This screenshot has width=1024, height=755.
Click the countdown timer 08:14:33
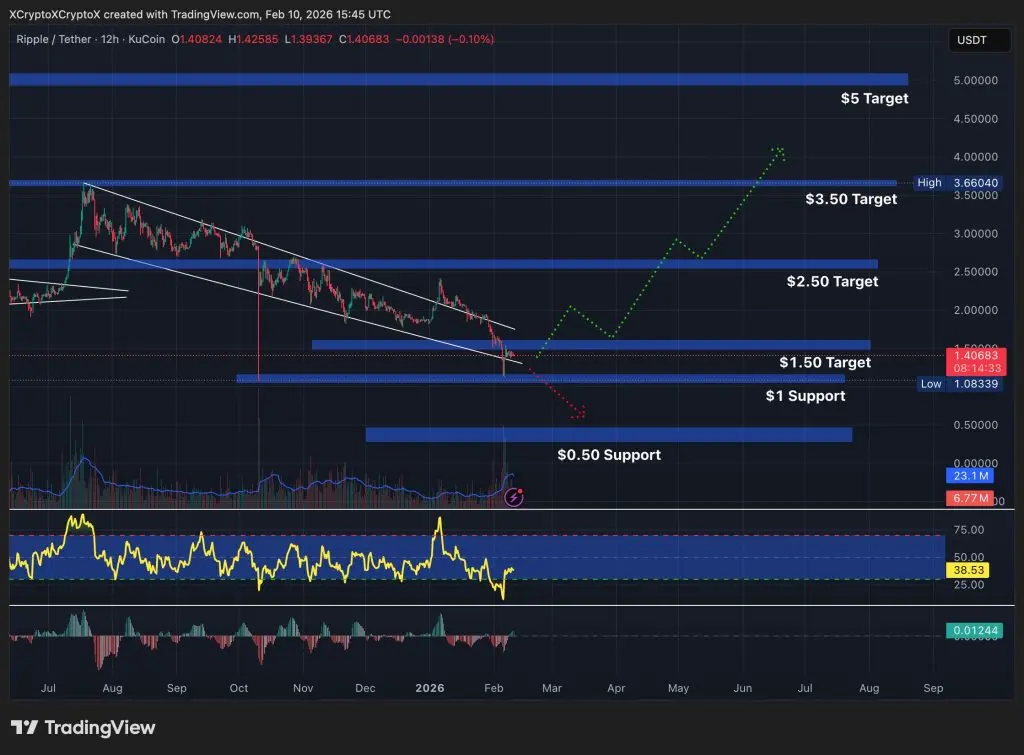click(x=976, y=366)
